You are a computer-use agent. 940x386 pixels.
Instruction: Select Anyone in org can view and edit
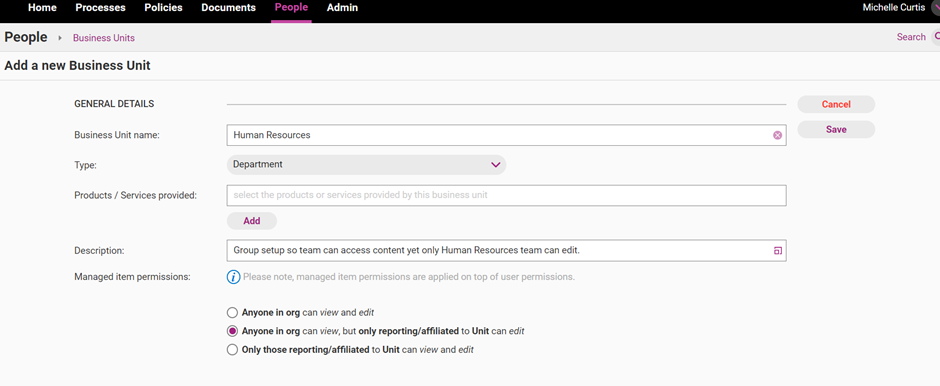pyautogui.click(x=232, y=312)
